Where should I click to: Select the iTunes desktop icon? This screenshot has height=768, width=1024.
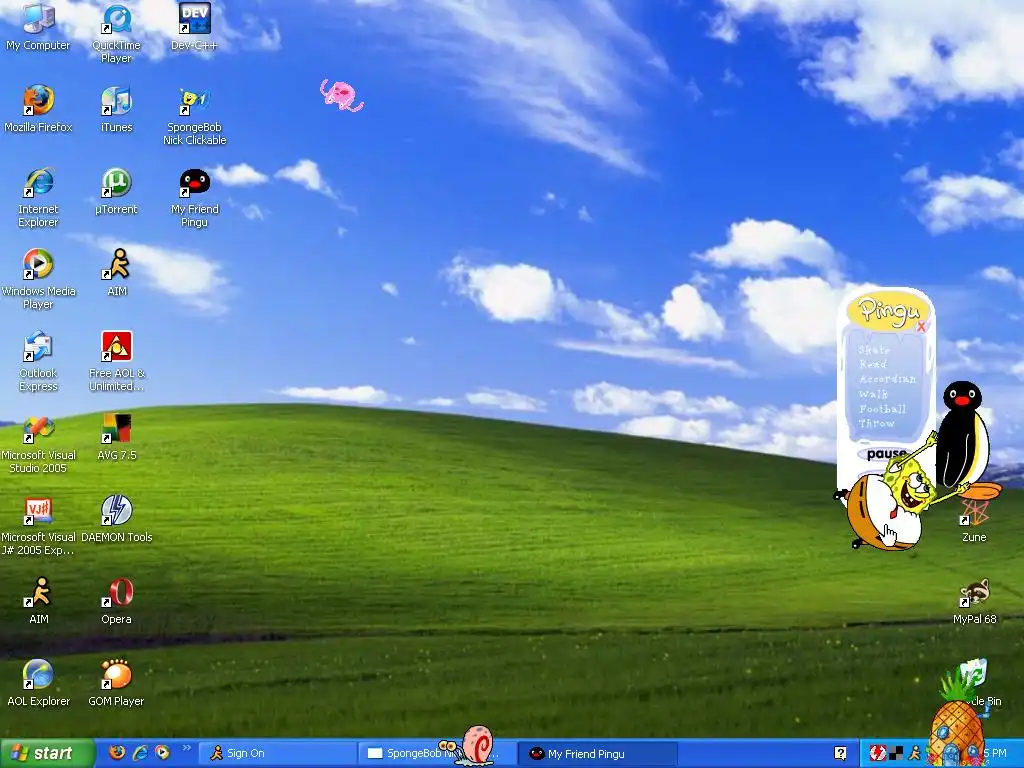point(116,108)
